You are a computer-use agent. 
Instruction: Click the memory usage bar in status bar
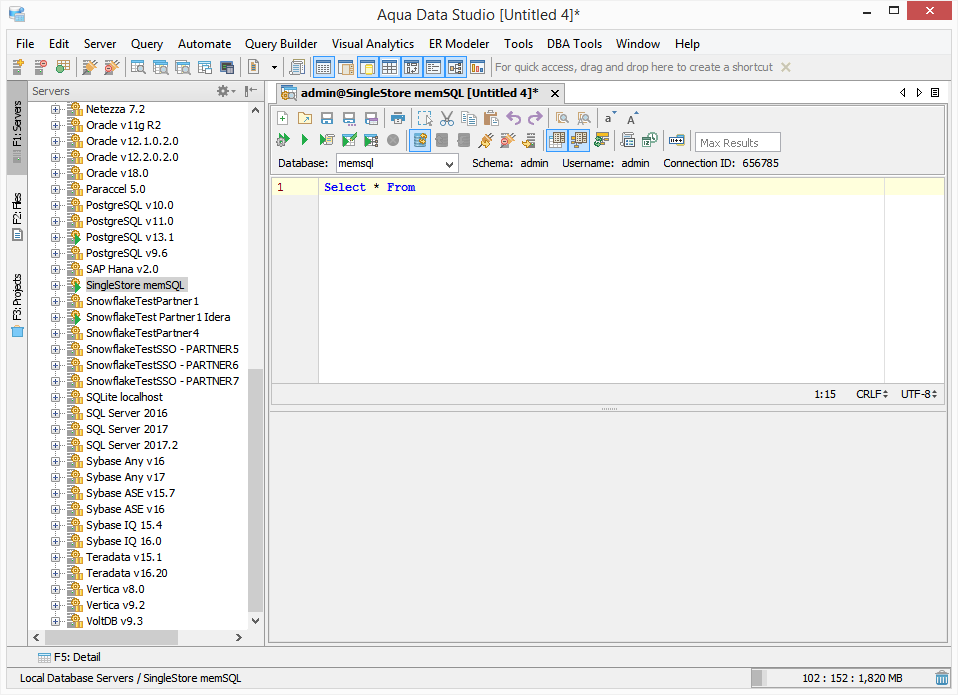pos(841,678)
